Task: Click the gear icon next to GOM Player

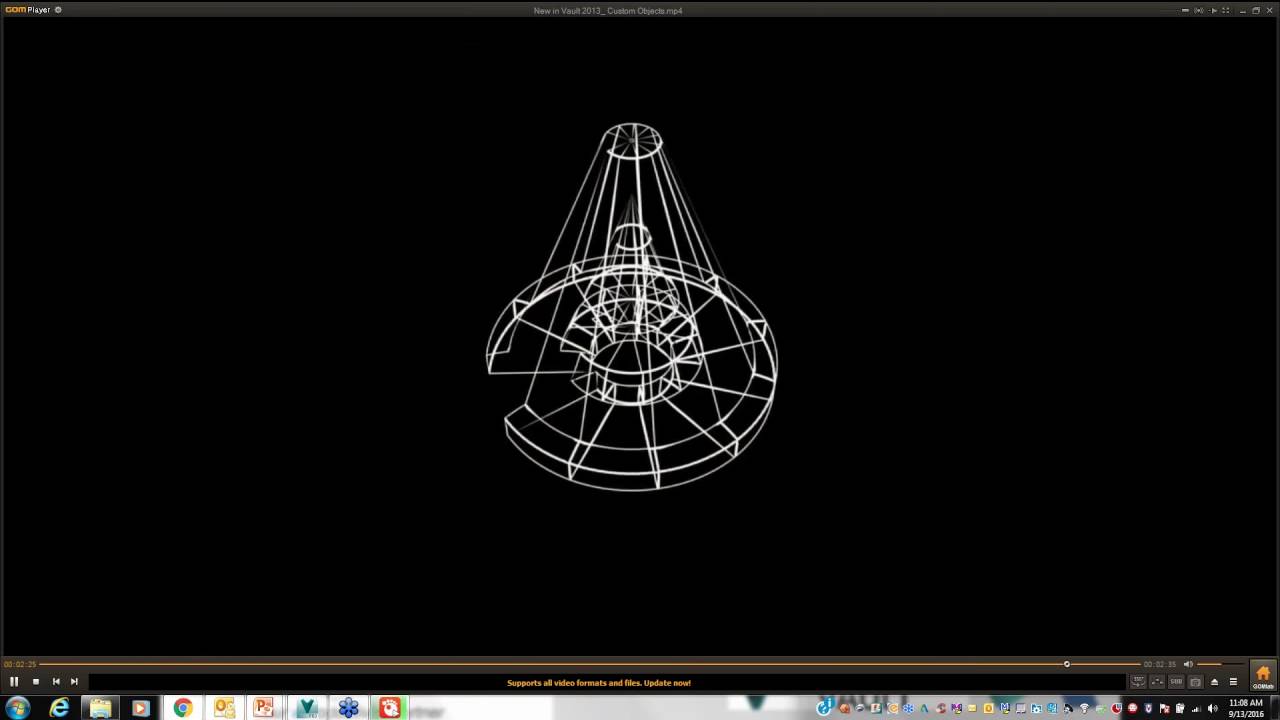Action: tap(58, 10)
